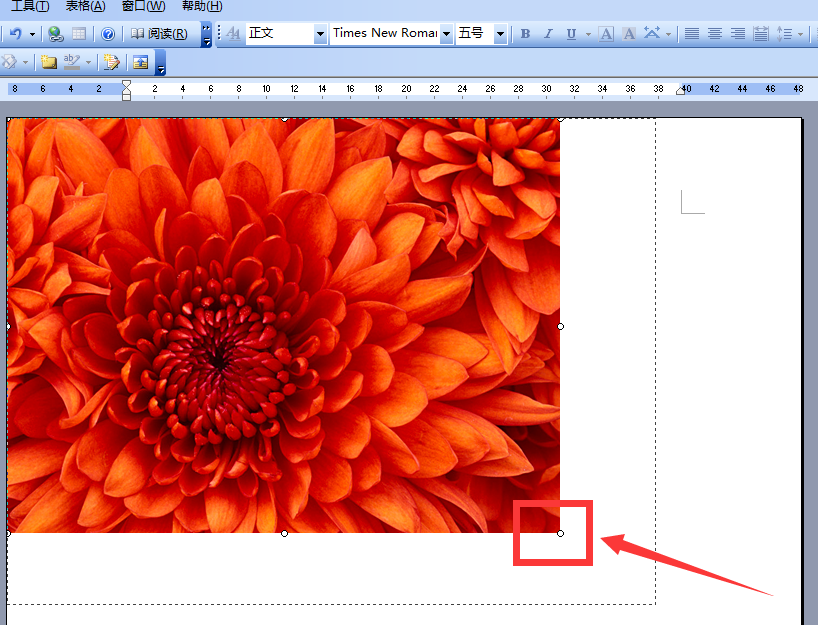Expand the dropdown beside the dimmed reviewing icon
Viewport: 818px width, 625px height.
(25, 63)
